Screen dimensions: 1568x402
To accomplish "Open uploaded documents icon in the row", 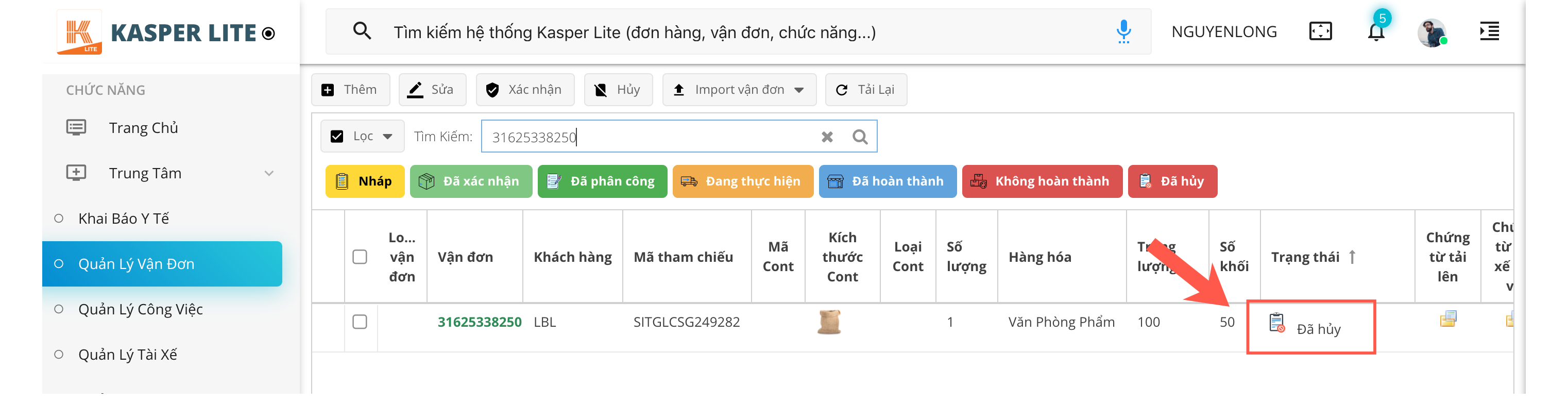I will [x=1447, y=319].
